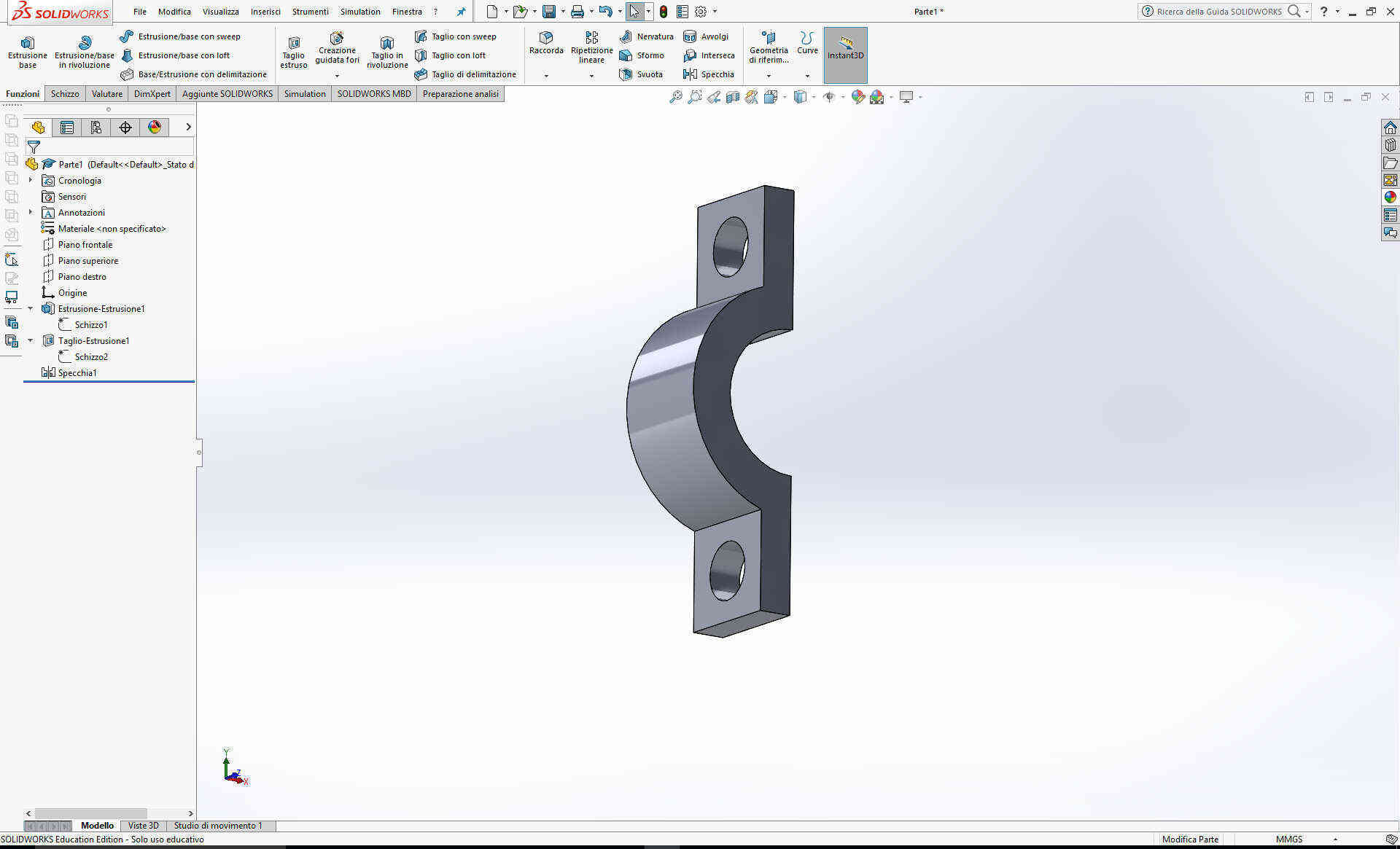1400x849 pixels.
Task: Select the Avvolgi wrap tool
Action: pyautogui.click(x=706, y=36)
